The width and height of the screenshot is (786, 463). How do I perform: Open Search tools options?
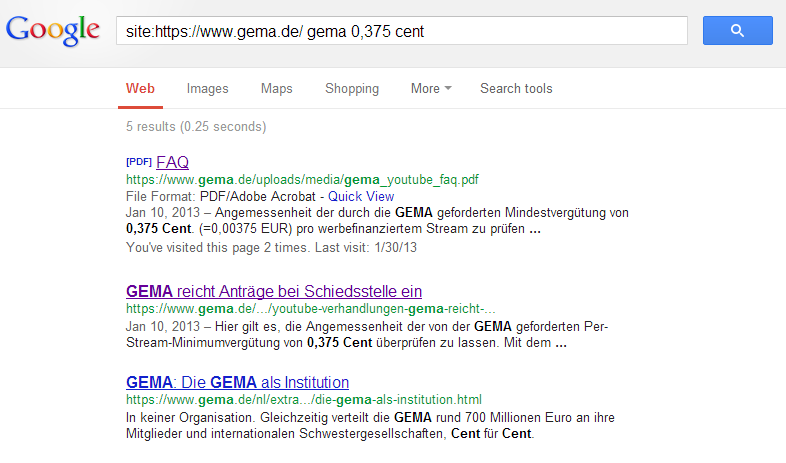click(516, 89)
